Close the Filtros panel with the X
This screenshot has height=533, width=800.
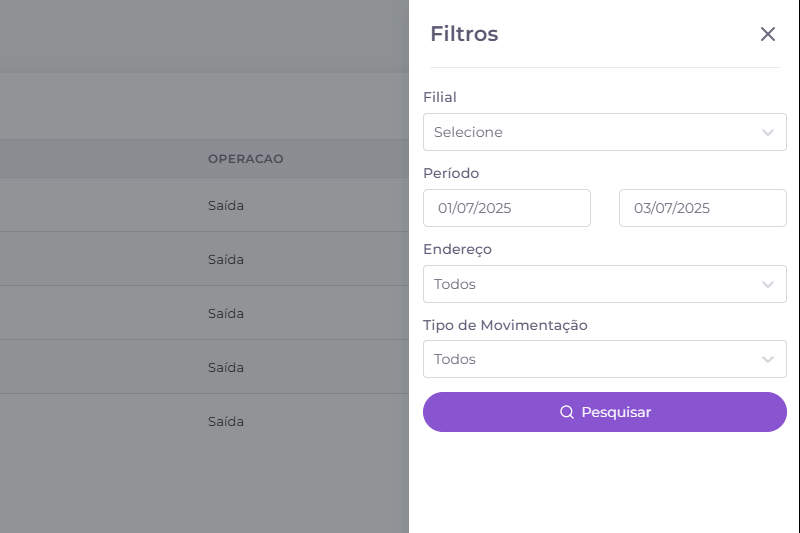(x=767, y=34)
